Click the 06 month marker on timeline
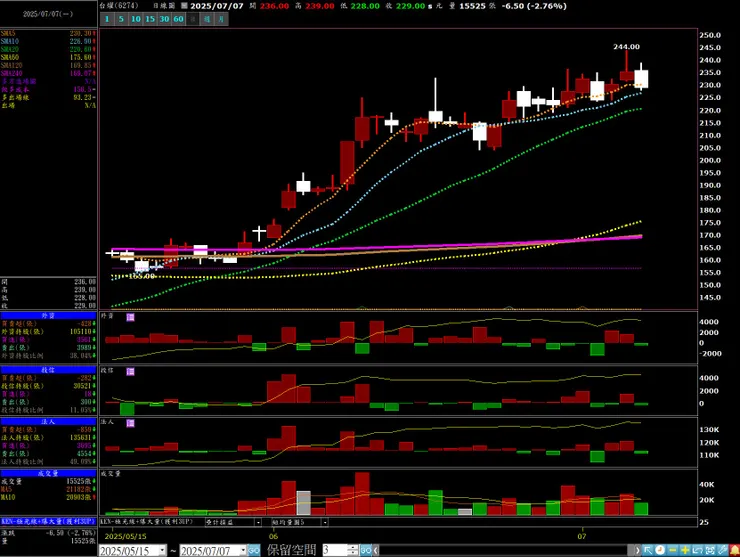 [273, 536]
